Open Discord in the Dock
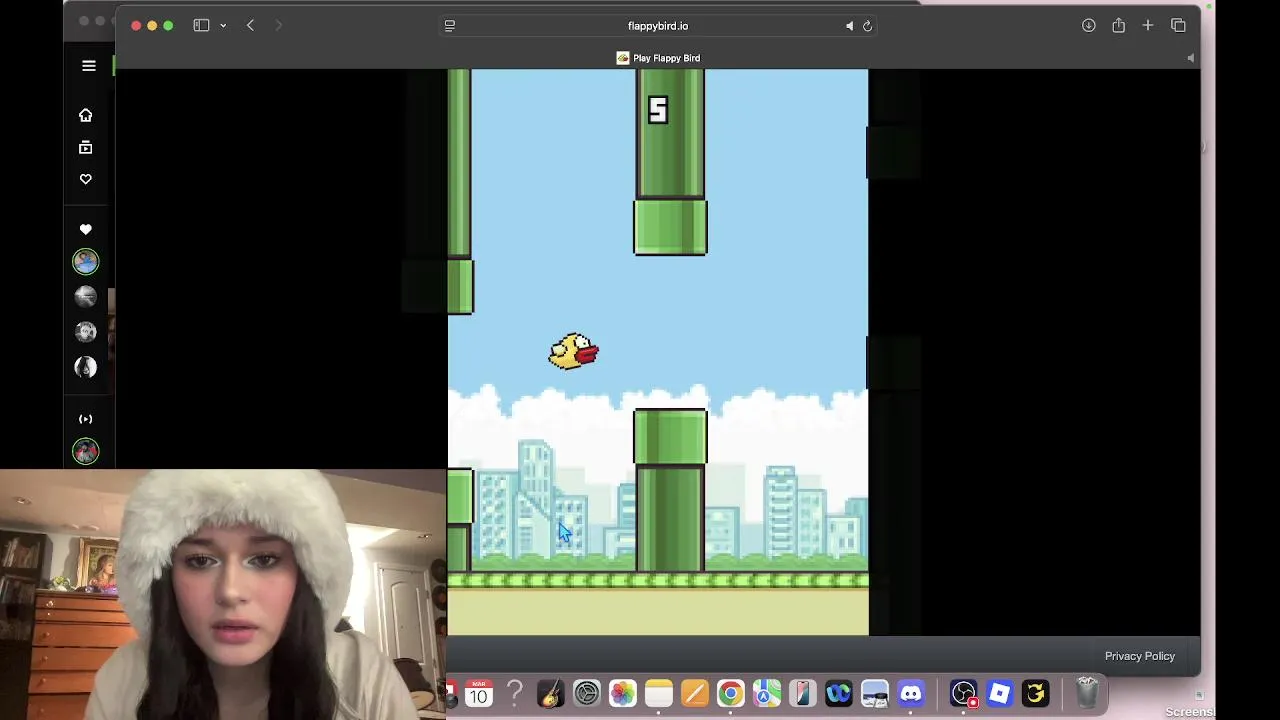This screenshot has height=720, width=1280. click(910, 693)
